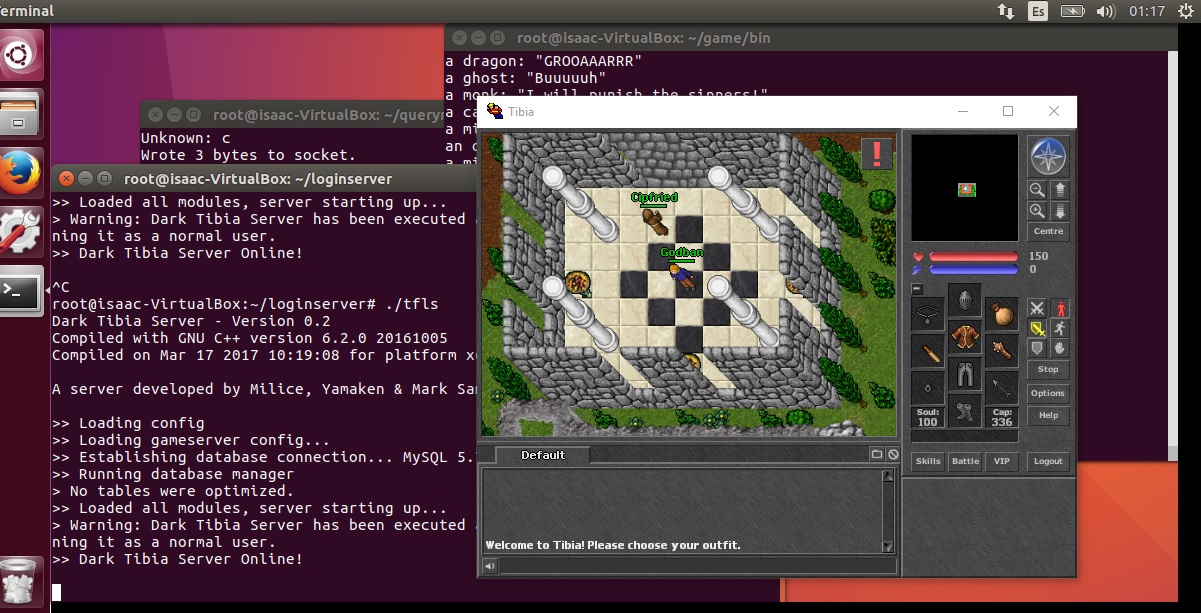This screenshot has width=1201, height=613.
Task: Click the player character Godbon
Action: point(684,276)
